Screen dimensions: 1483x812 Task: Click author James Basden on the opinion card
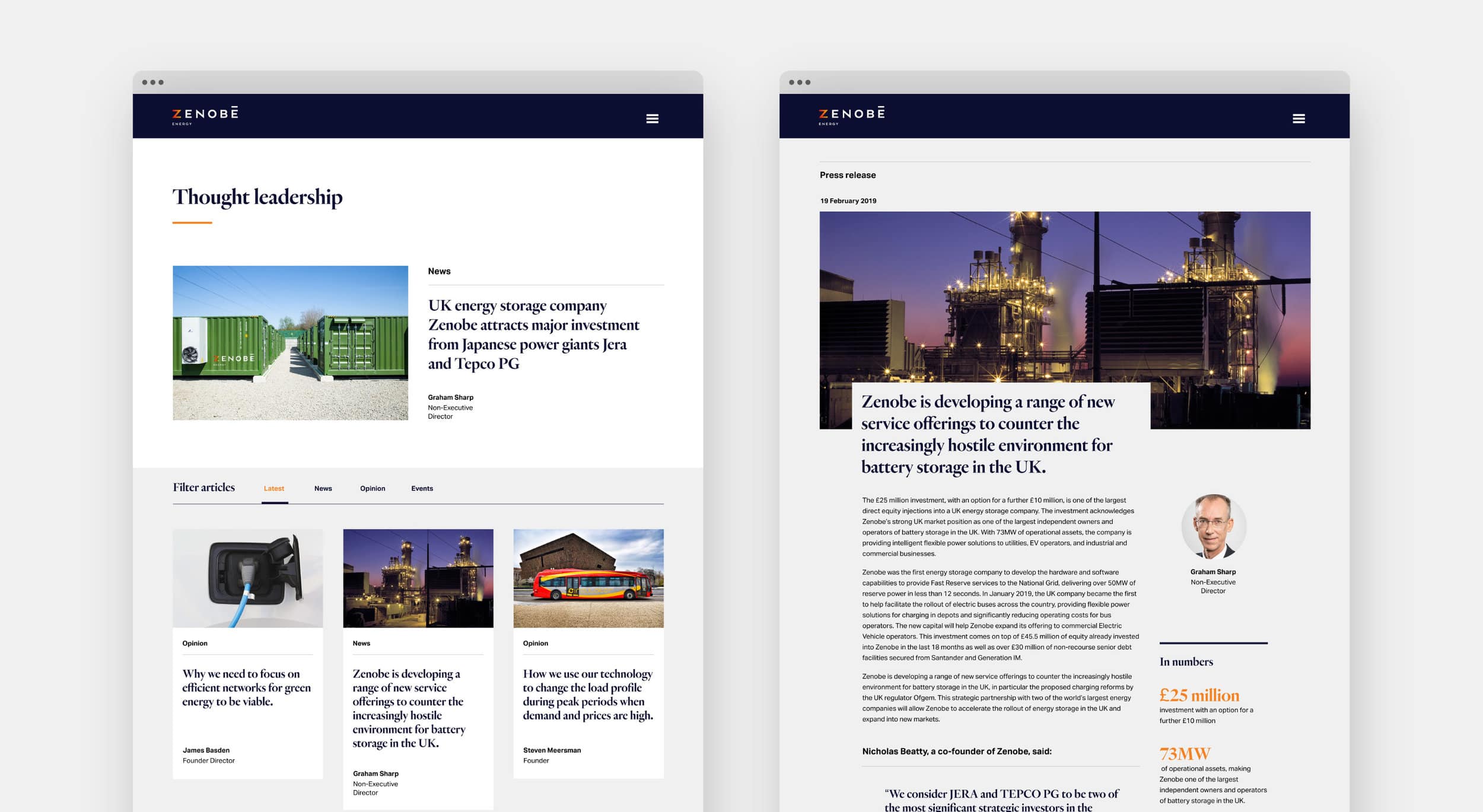206,750
